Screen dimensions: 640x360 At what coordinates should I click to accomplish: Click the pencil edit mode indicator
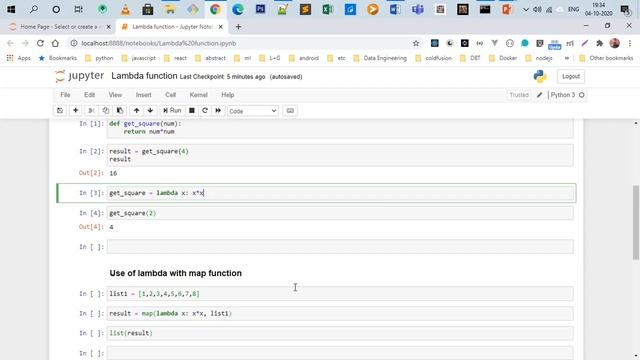(x=539, y=95)
